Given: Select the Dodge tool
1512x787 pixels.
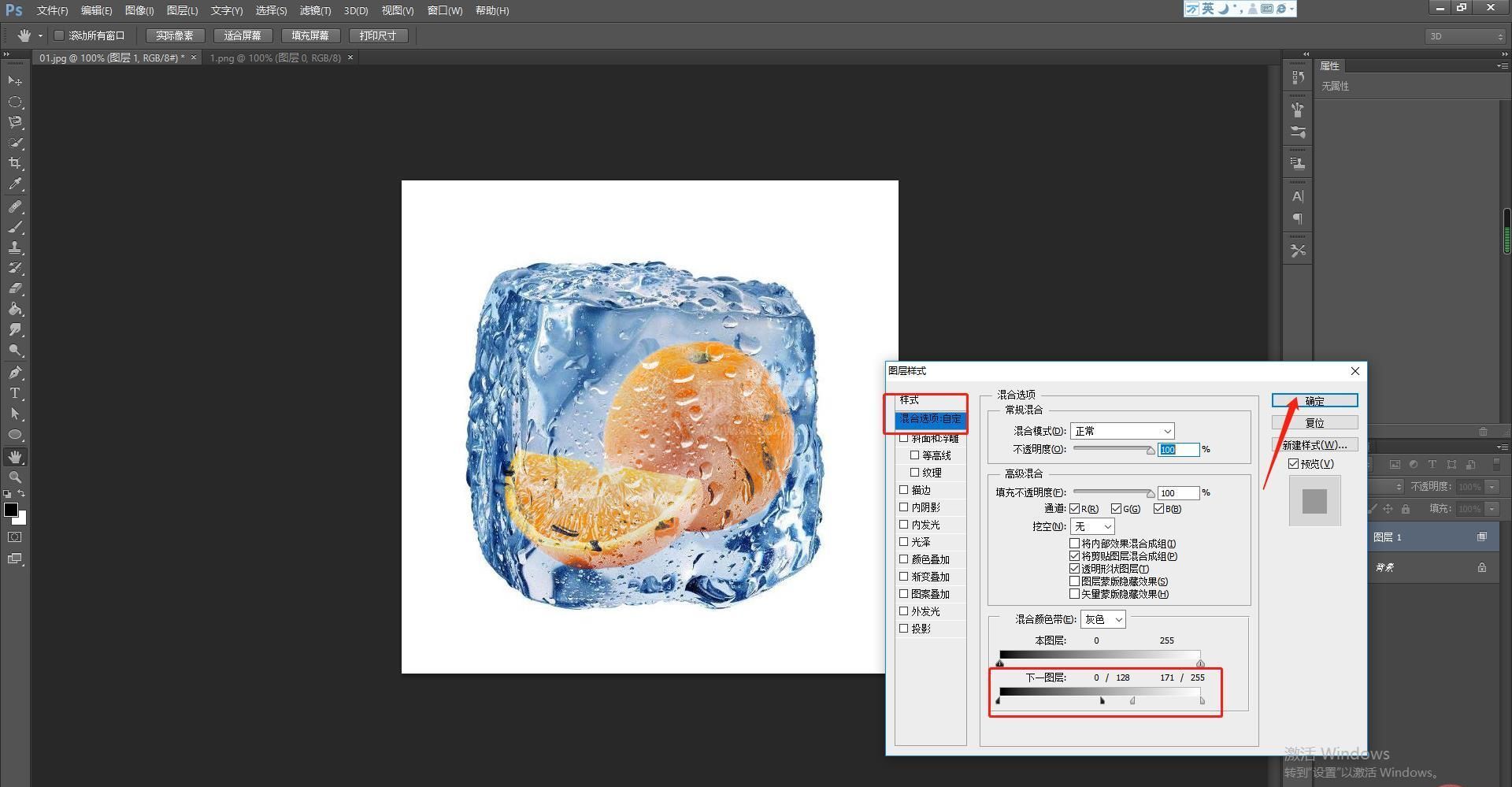Looking at the screenshot, I should pyautogui.click(x=15, y=350).
